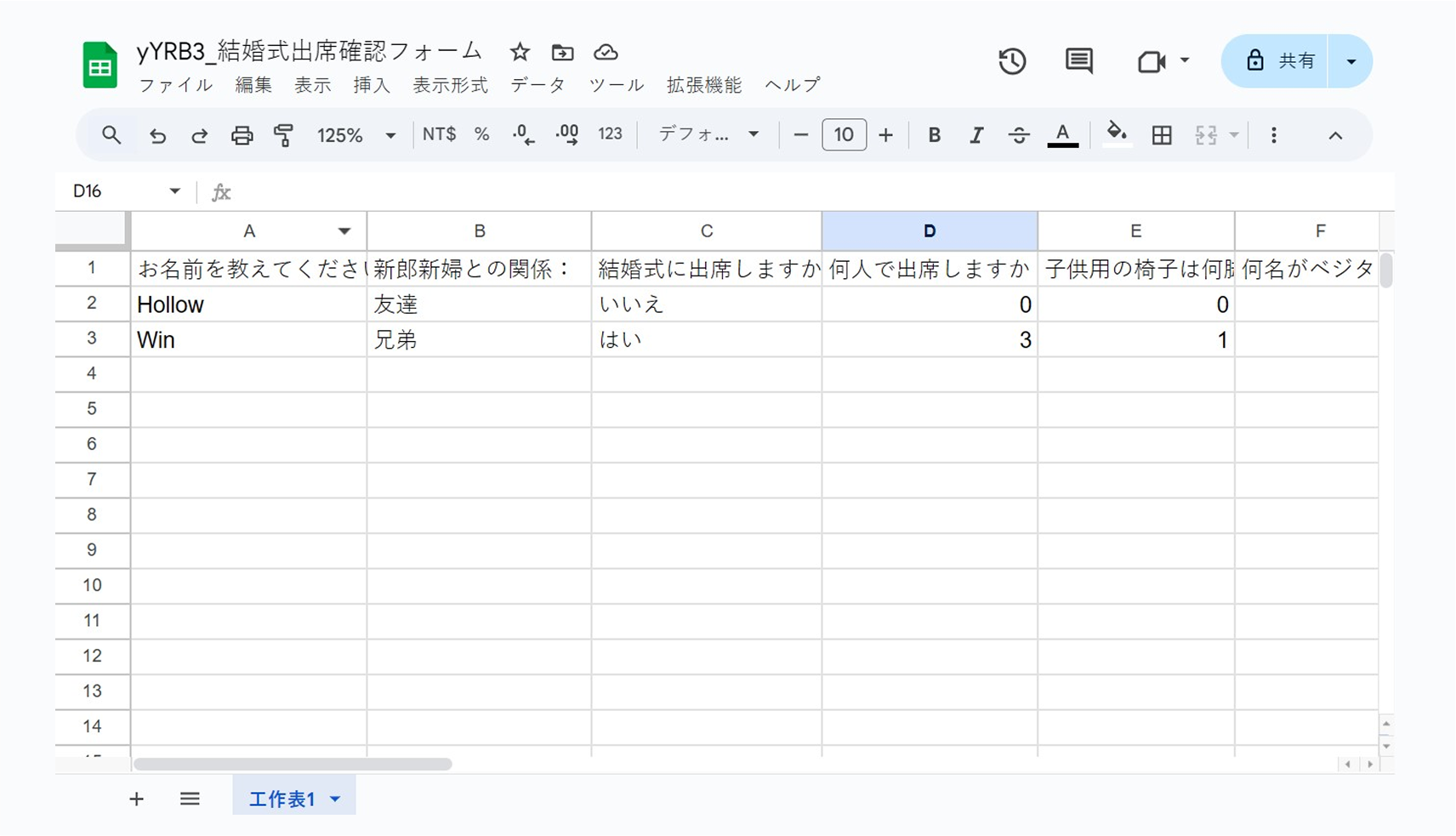Open the 123 number formats

[x=610, y=134]
